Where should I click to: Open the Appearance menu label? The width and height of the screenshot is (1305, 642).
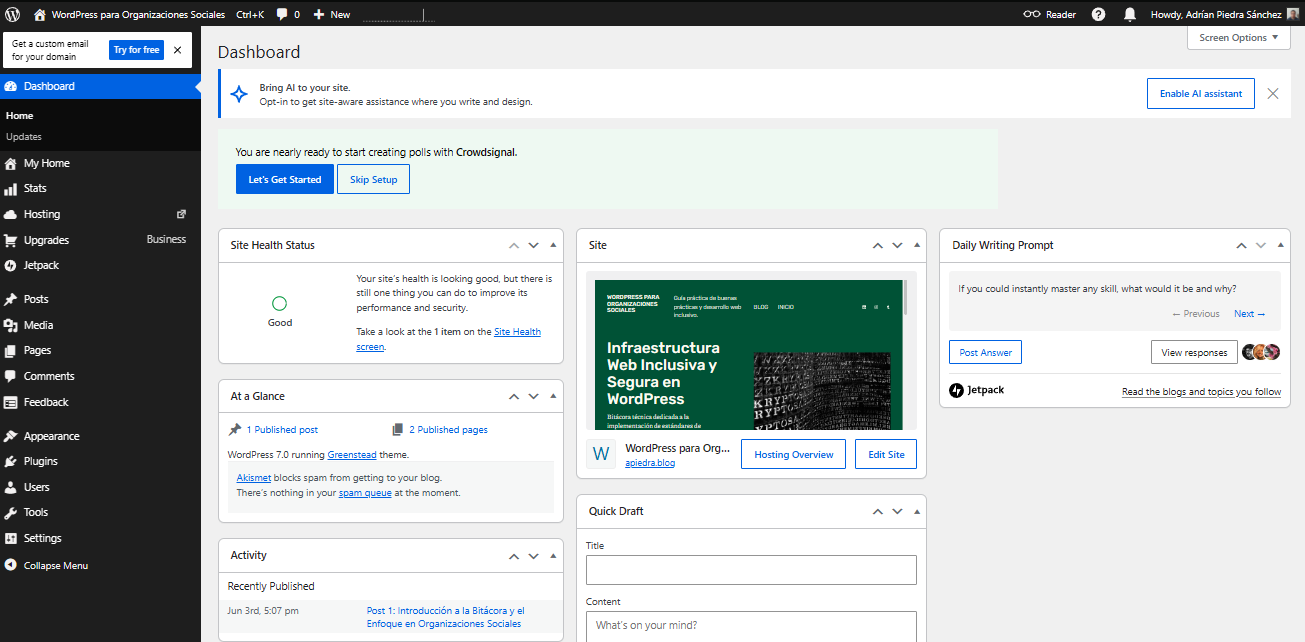click(x=52, y=436)
